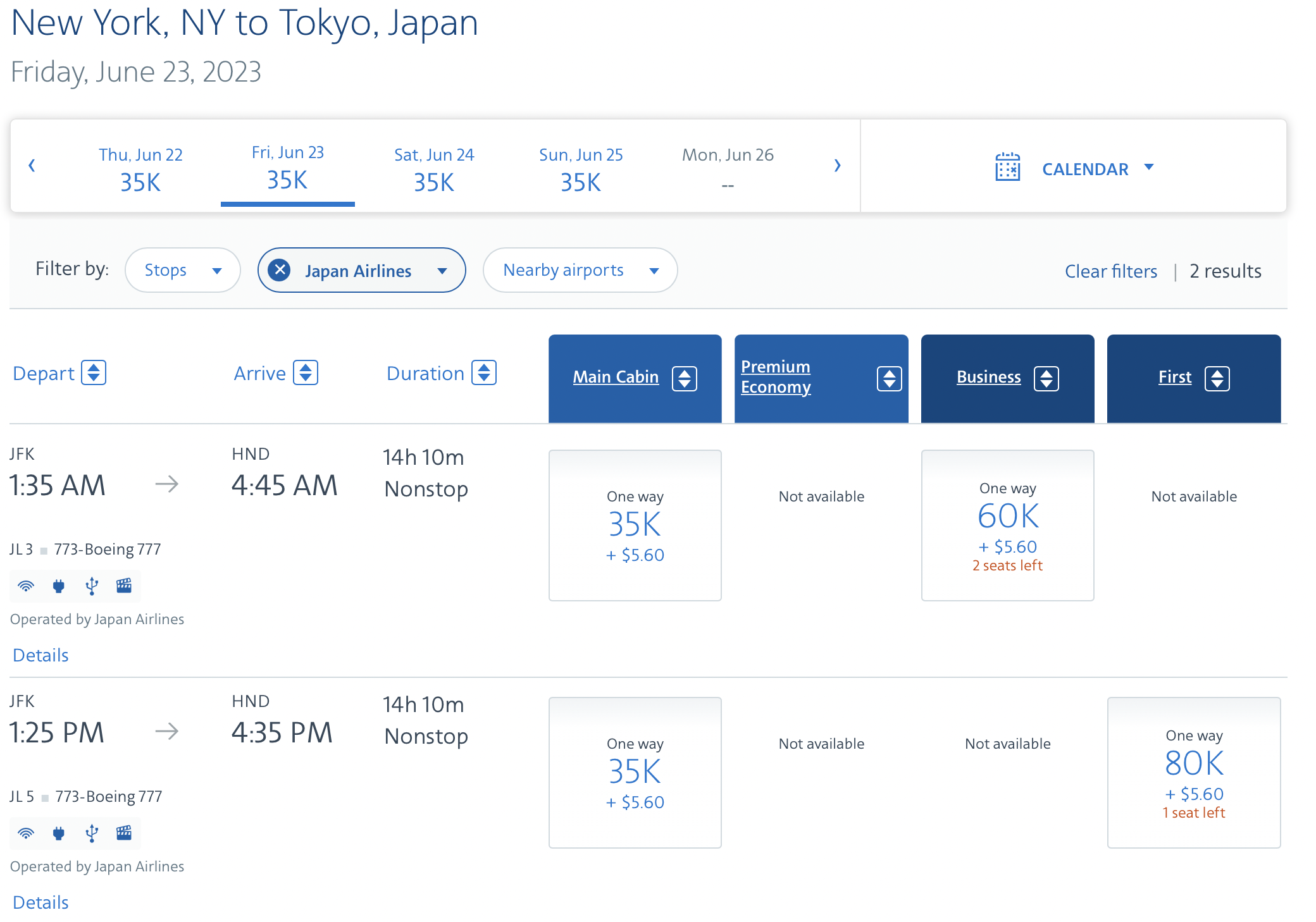Sort by Premium Economy price icon

click(x=889, y=378)
